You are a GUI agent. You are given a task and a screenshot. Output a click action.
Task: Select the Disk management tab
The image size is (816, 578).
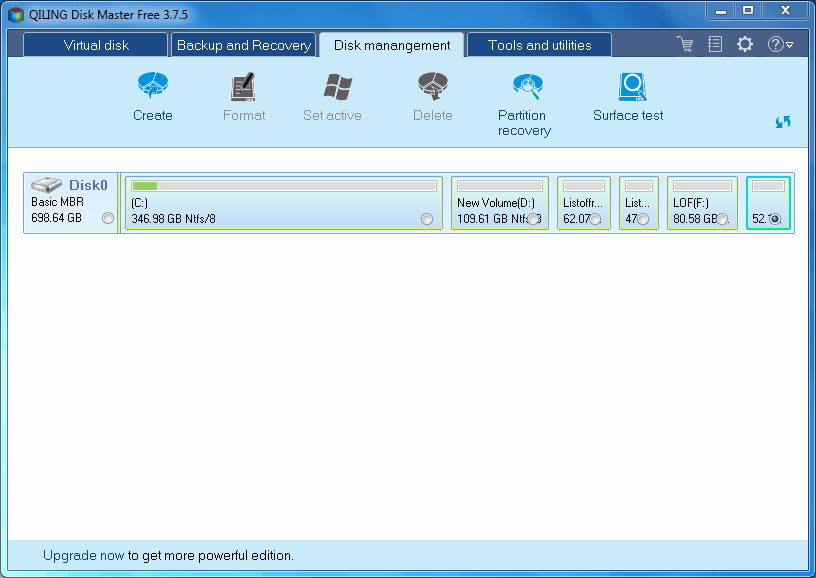pos(391,45)
